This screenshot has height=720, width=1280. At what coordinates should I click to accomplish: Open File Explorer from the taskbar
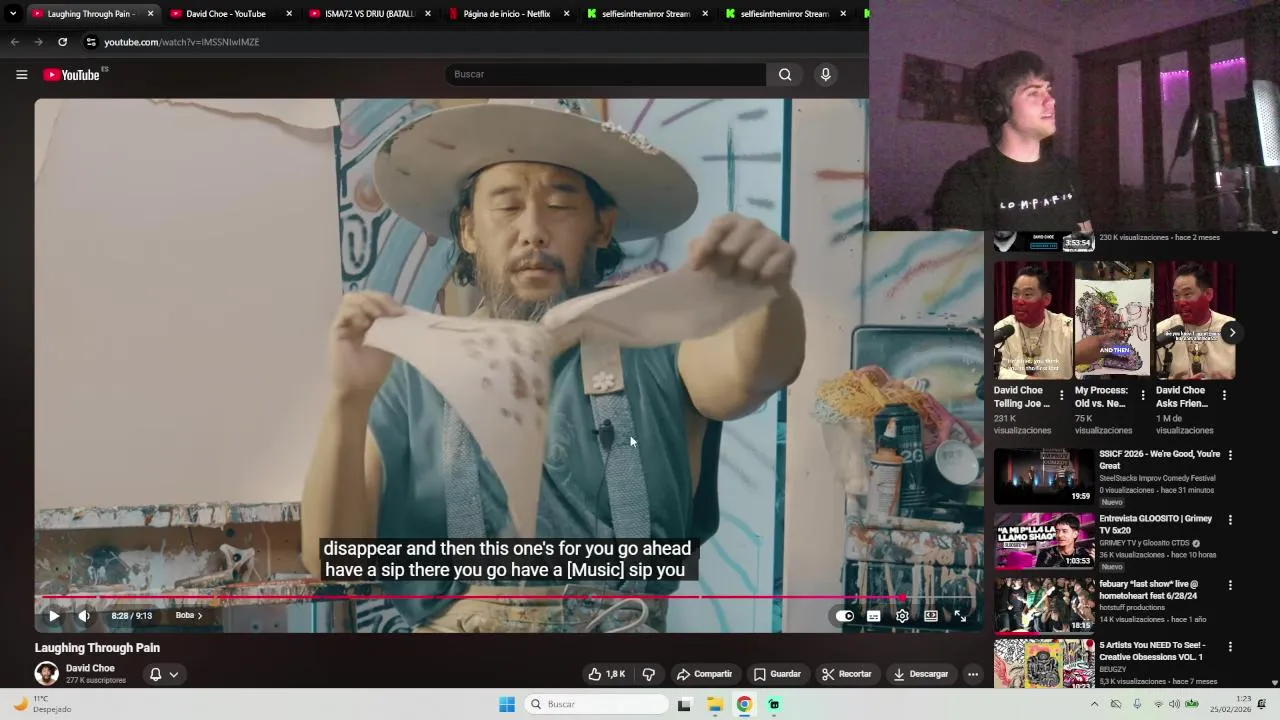point(715,704)
